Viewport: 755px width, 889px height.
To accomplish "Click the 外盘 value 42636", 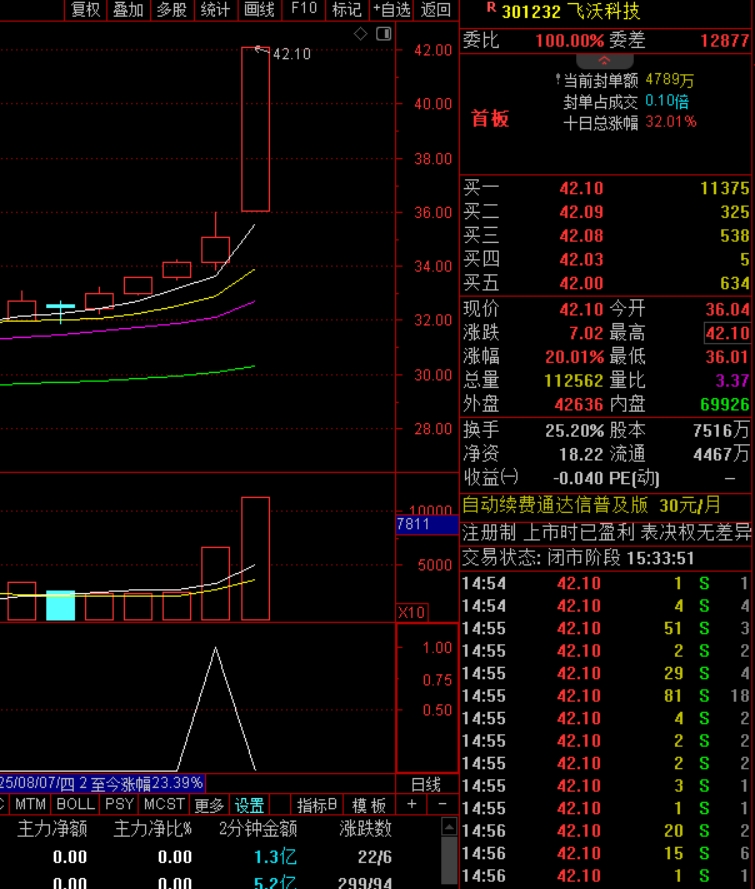I will click(x=579, y=405).
